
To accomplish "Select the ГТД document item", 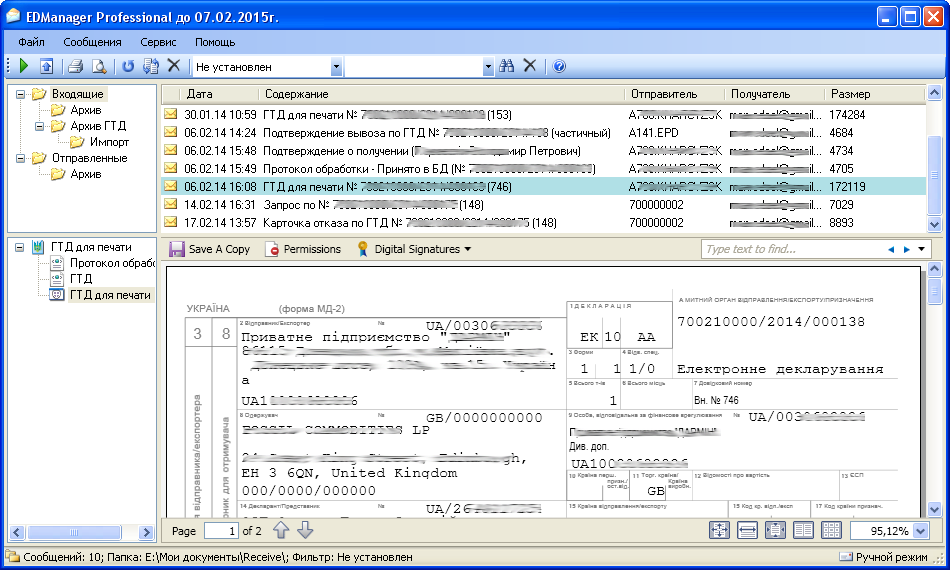I will (x=81, y=279).
